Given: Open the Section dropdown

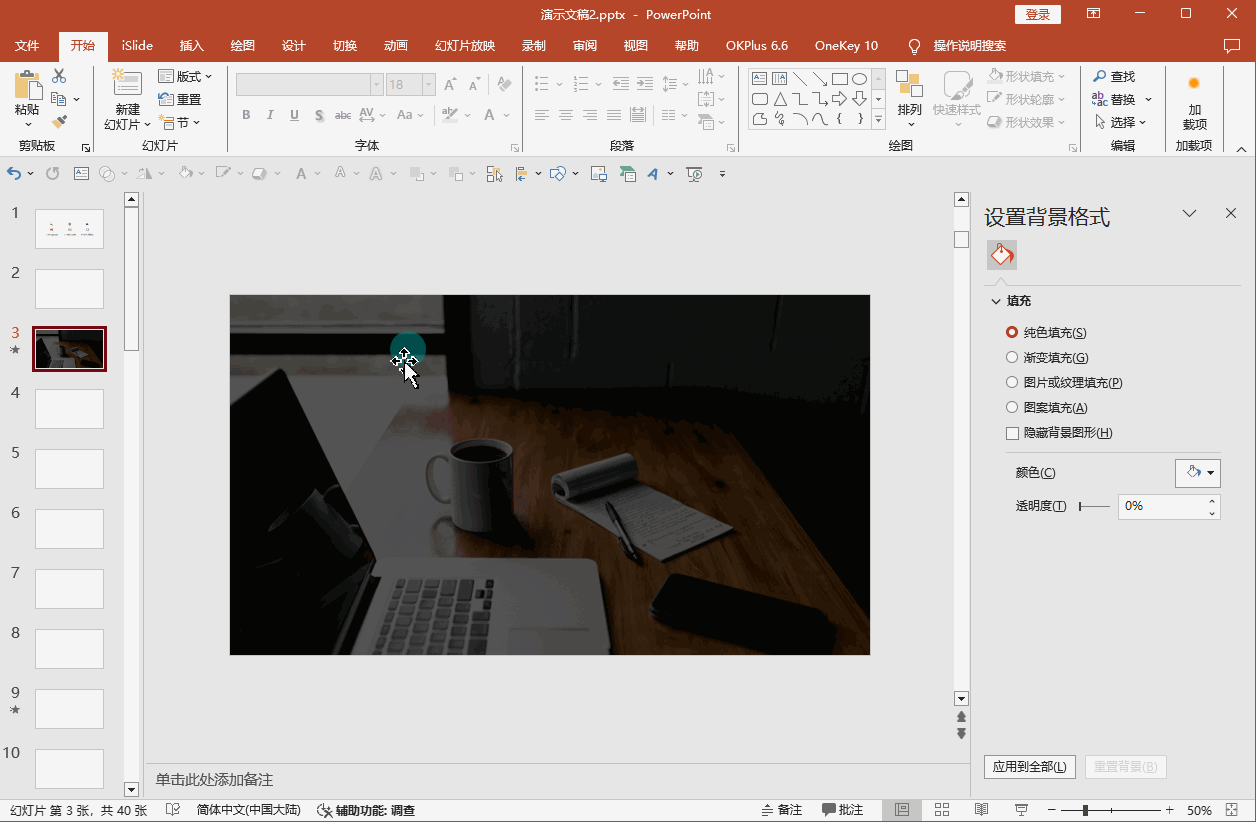Looking at the screenshot, I should point(180,122).
